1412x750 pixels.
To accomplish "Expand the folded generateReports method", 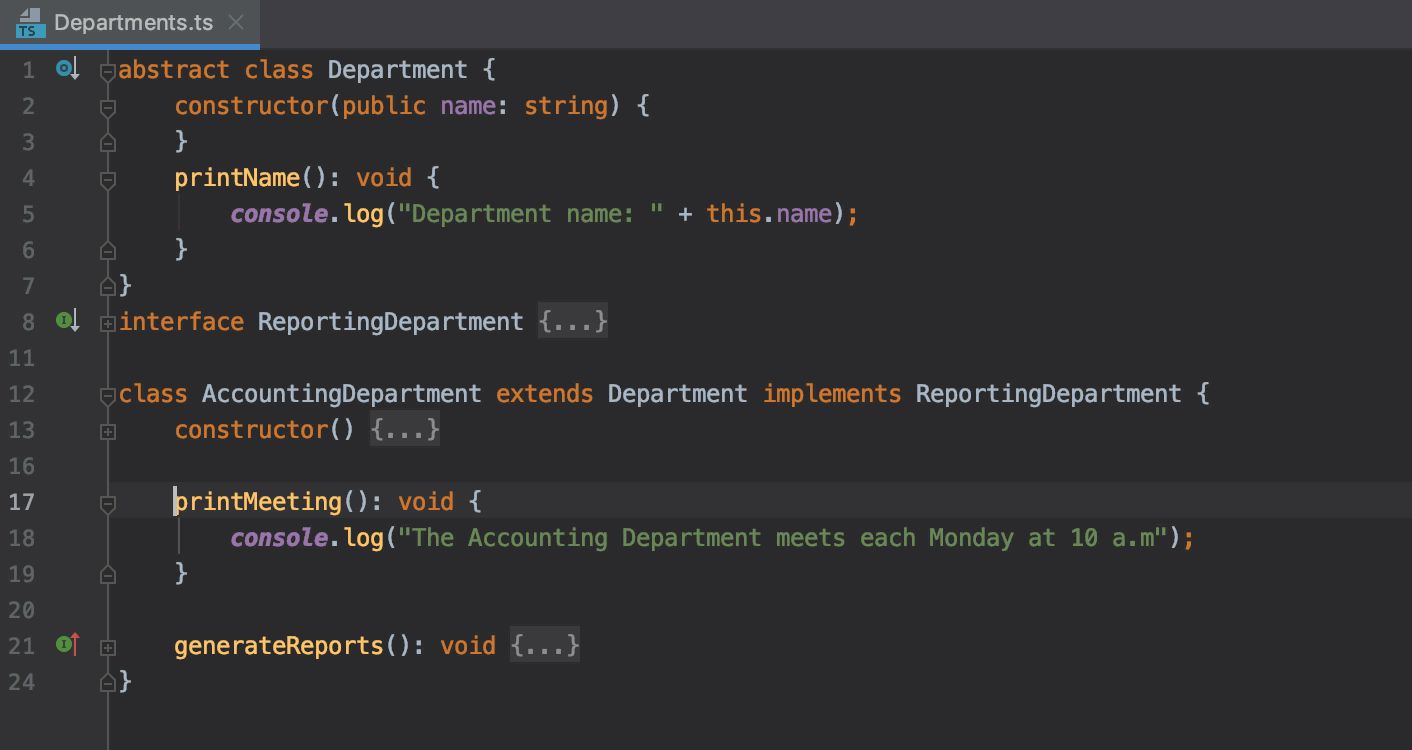I will [x=108, y=647].
